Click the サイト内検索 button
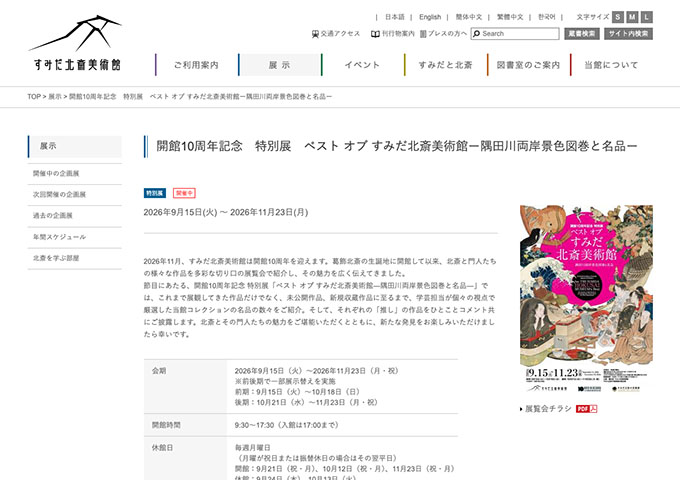This screenshot has height=480, width=680. (628, 34)
